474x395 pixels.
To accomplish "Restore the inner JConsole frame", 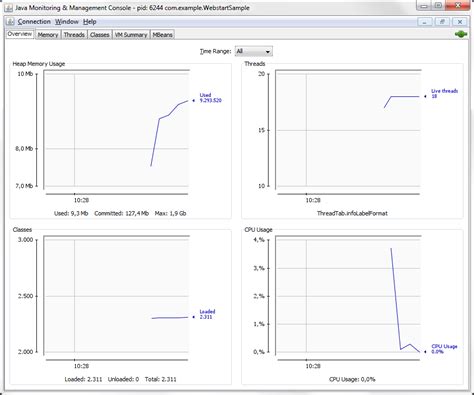I will 442,22.
